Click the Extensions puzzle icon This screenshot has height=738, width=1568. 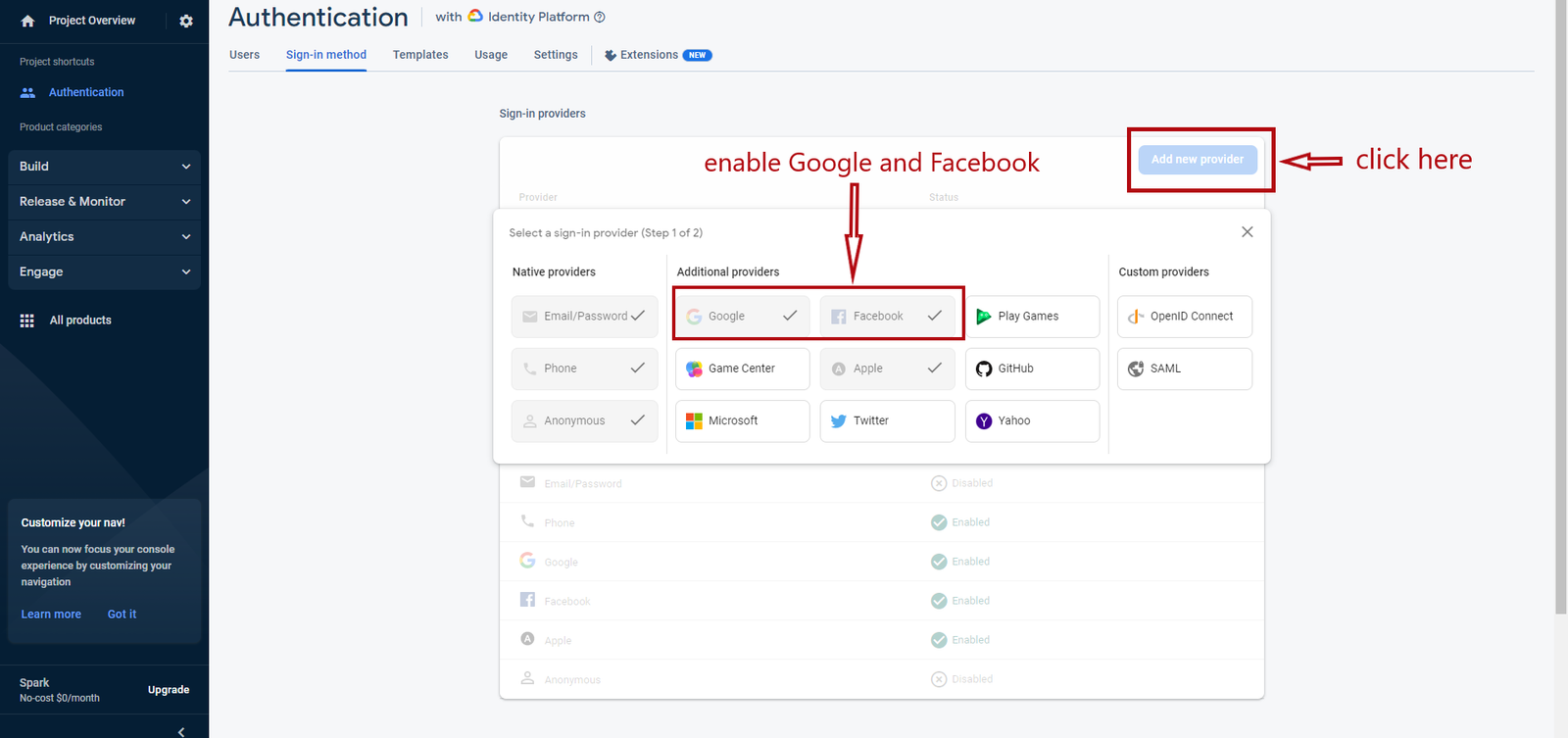(611, 55)
